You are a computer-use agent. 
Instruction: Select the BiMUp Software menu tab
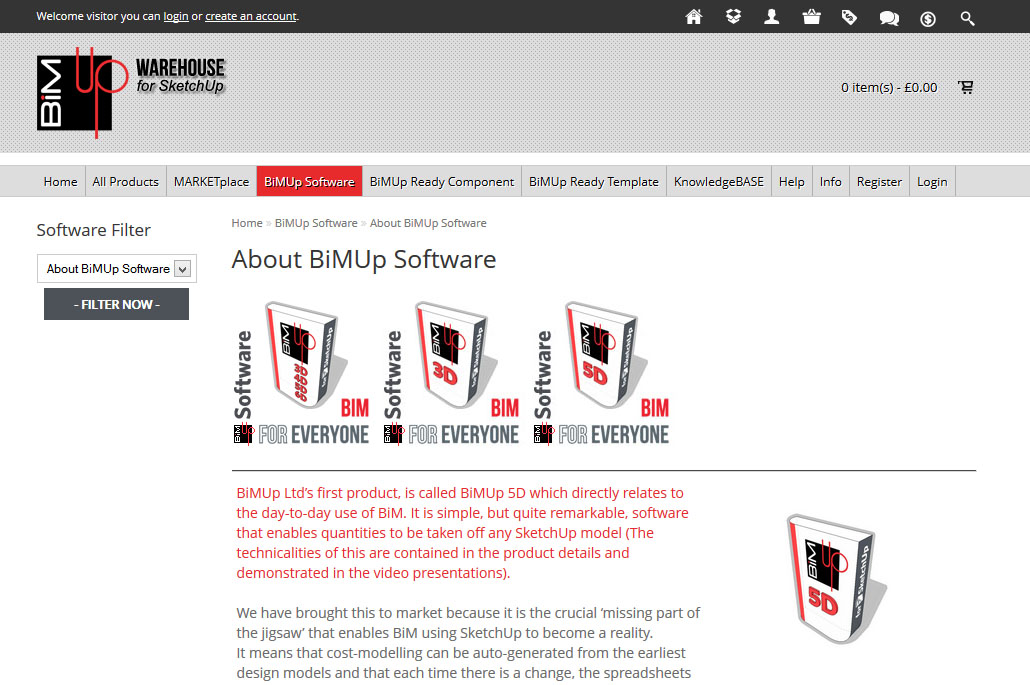[309, 181]
